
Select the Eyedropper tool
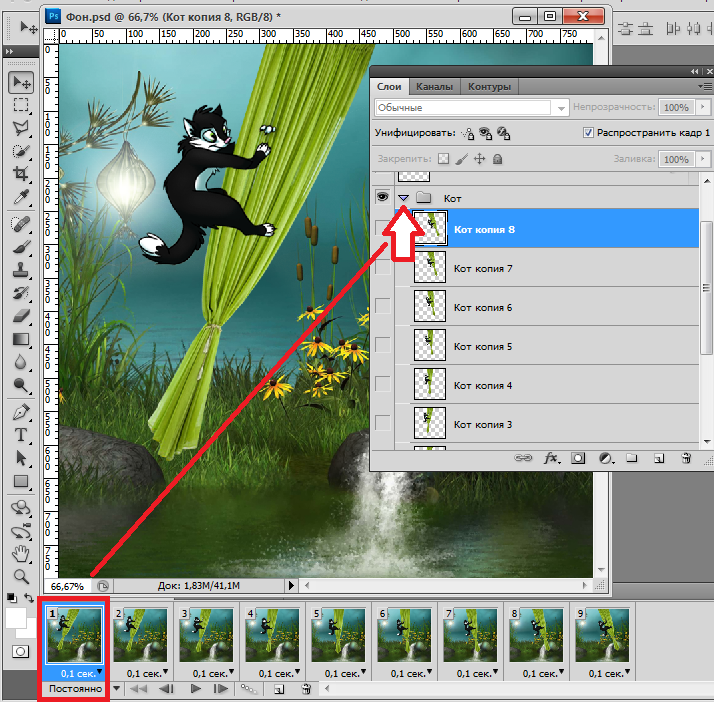(21, 197)
